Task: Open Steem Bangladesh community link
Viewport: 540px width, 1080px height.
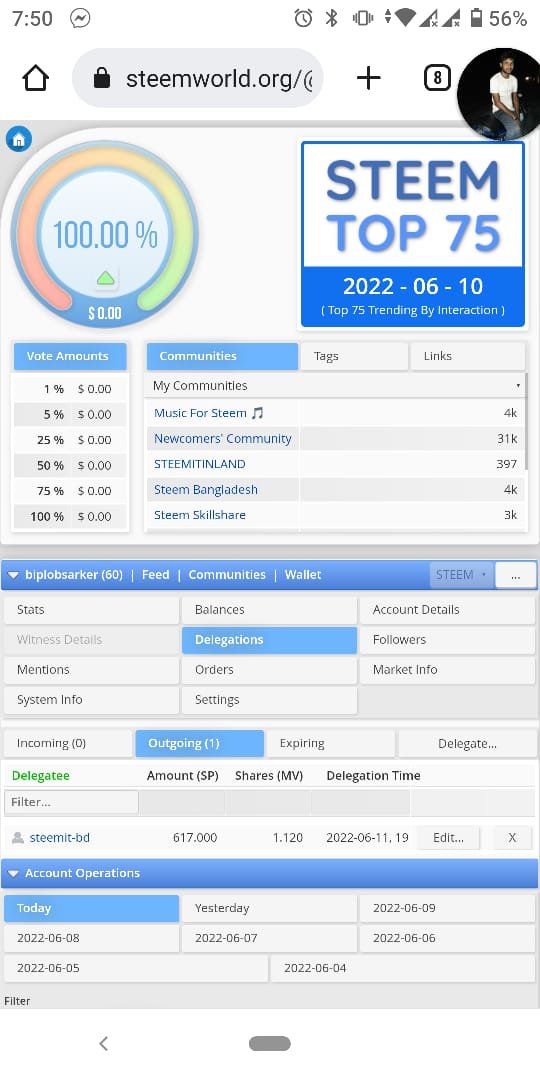Action: pyautogui.click(x=206, y=490)
